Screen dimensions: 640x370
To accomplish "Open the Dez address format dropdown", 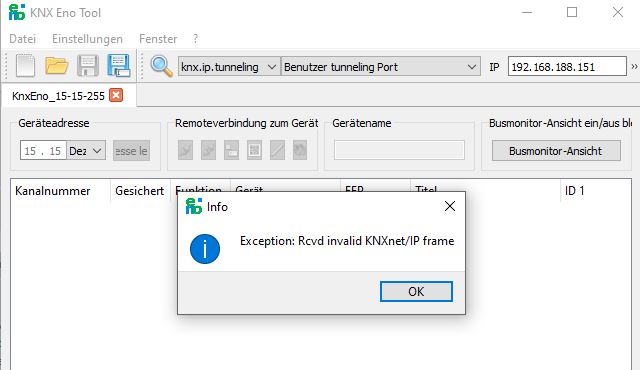I will (x=86, y=151).
